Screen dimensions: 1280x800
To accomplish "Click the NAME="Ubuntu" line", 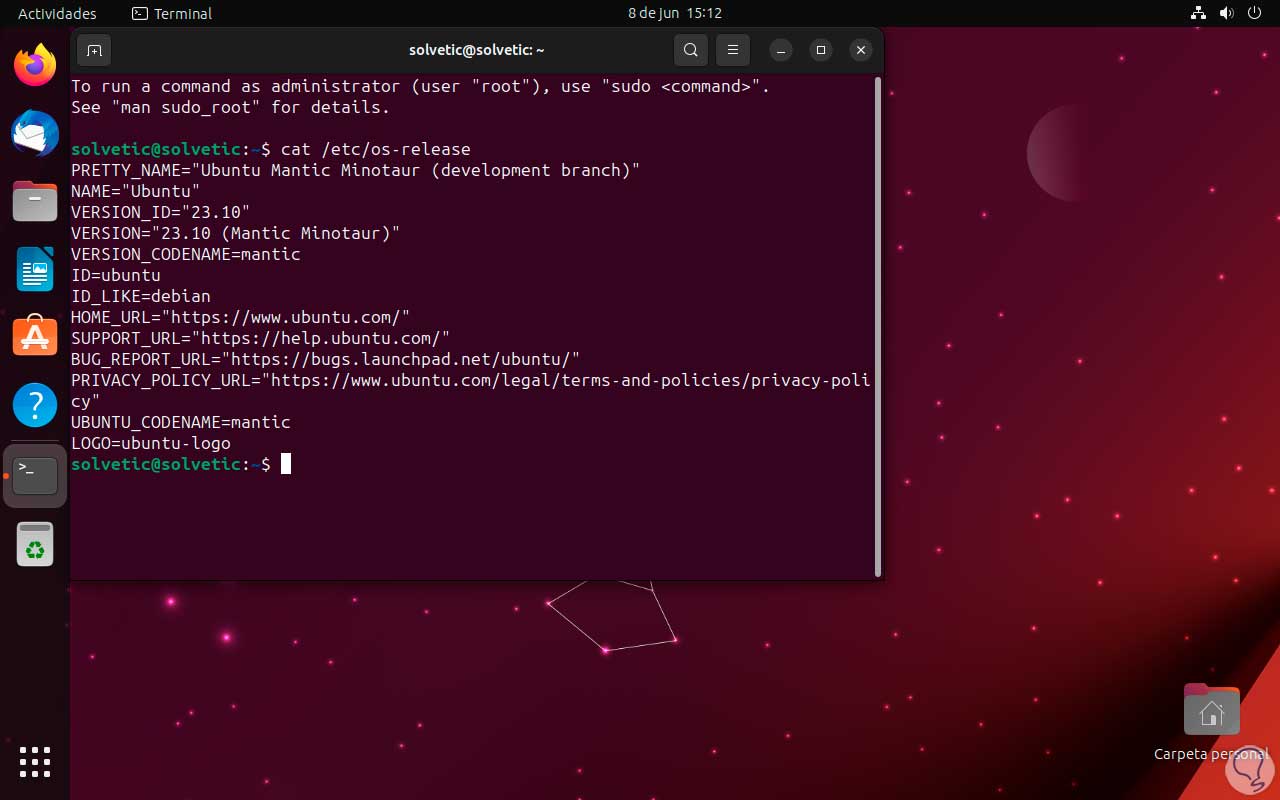I will pos(136,191).
